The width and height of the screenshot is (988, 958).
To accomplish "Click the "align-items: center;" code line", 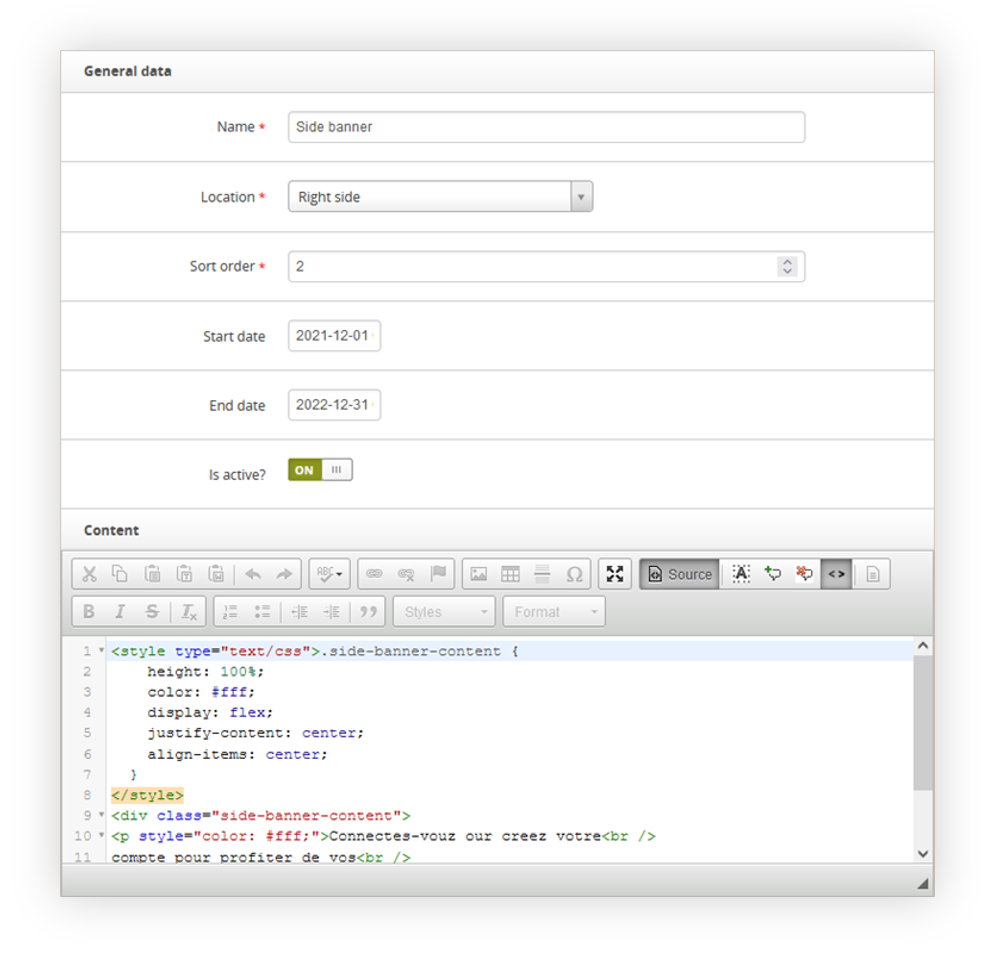I will point(238,754).
